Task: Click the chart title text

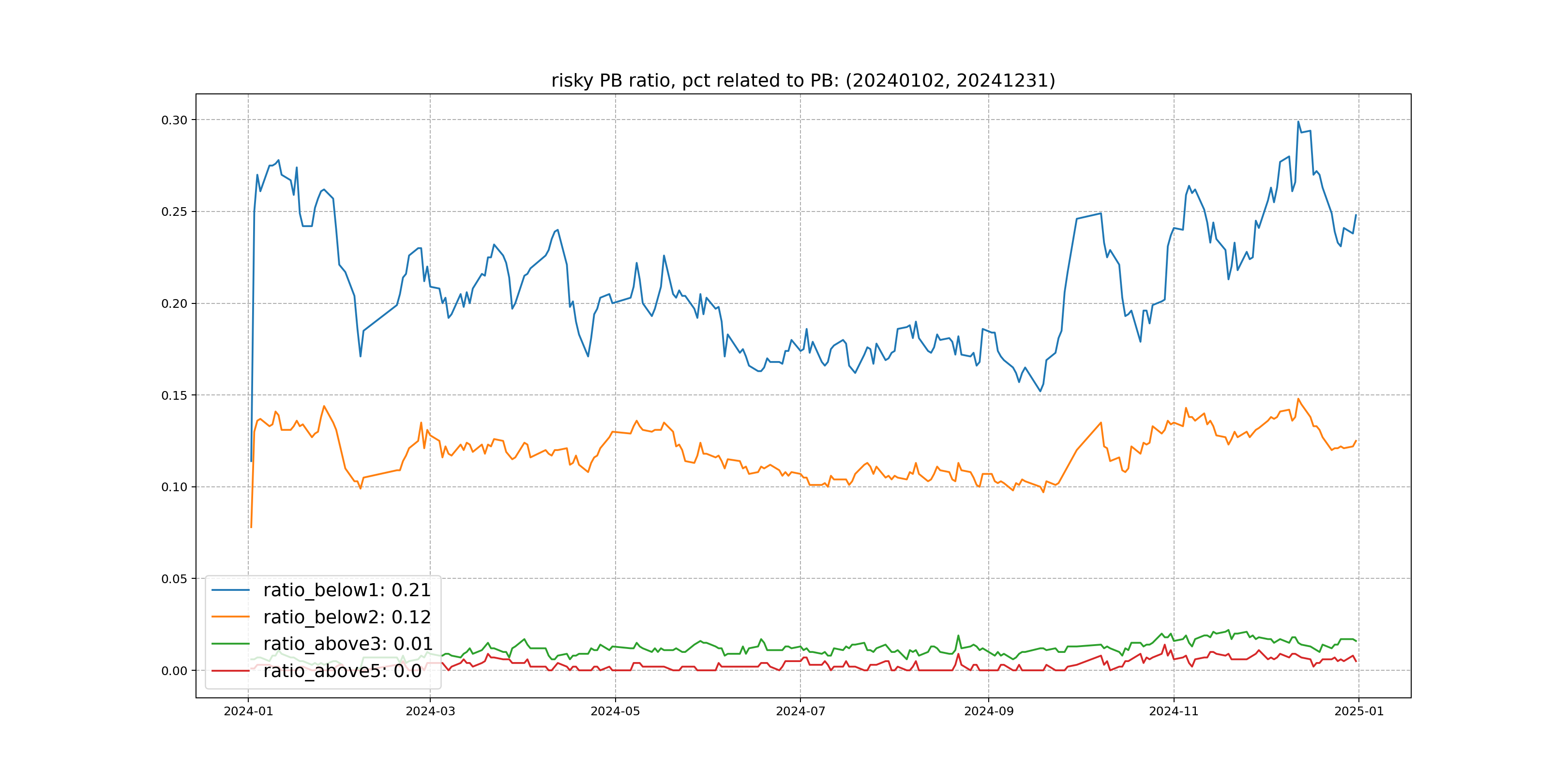Action: coord(803,80)
